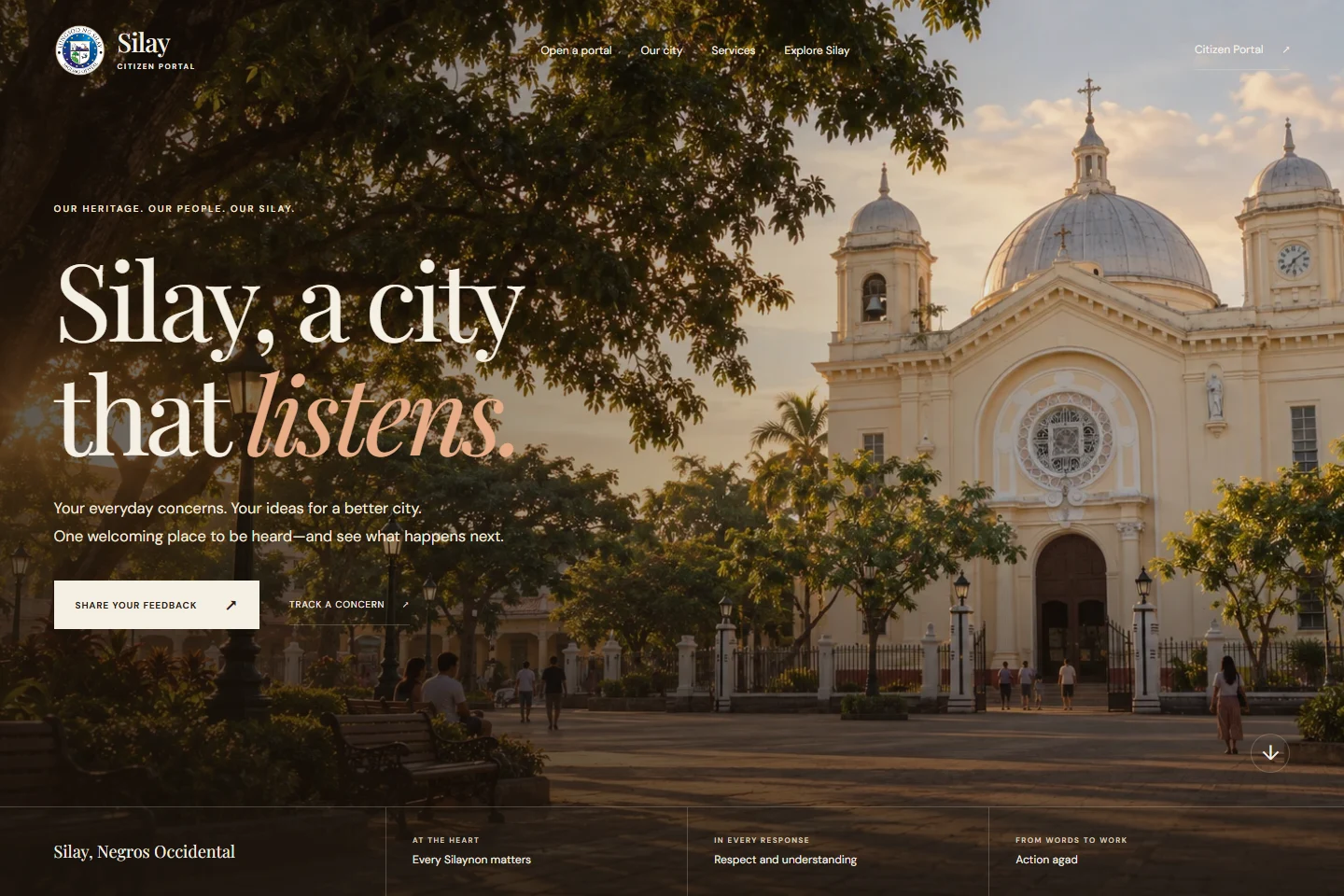Click 'Silay, Negros Occidental' footer text
Image resolution: width=1344 pixels, height=896 pixels.
[145, 851]
